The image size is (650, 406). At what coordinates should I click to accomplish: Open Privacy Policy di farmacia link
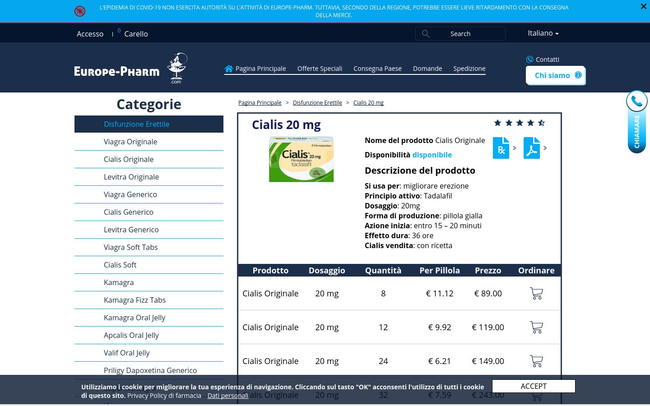coord(164,396)
